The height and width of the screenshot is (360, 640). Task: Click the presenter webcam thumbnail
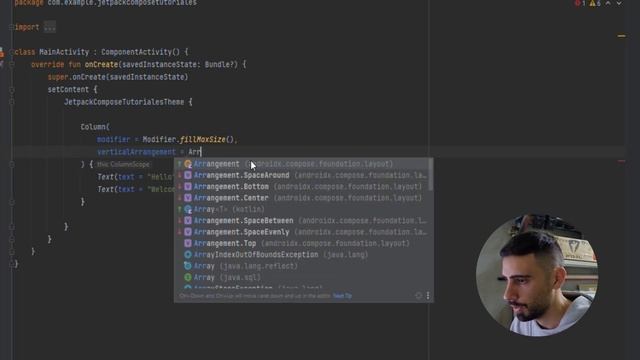(x=537, y=275)
